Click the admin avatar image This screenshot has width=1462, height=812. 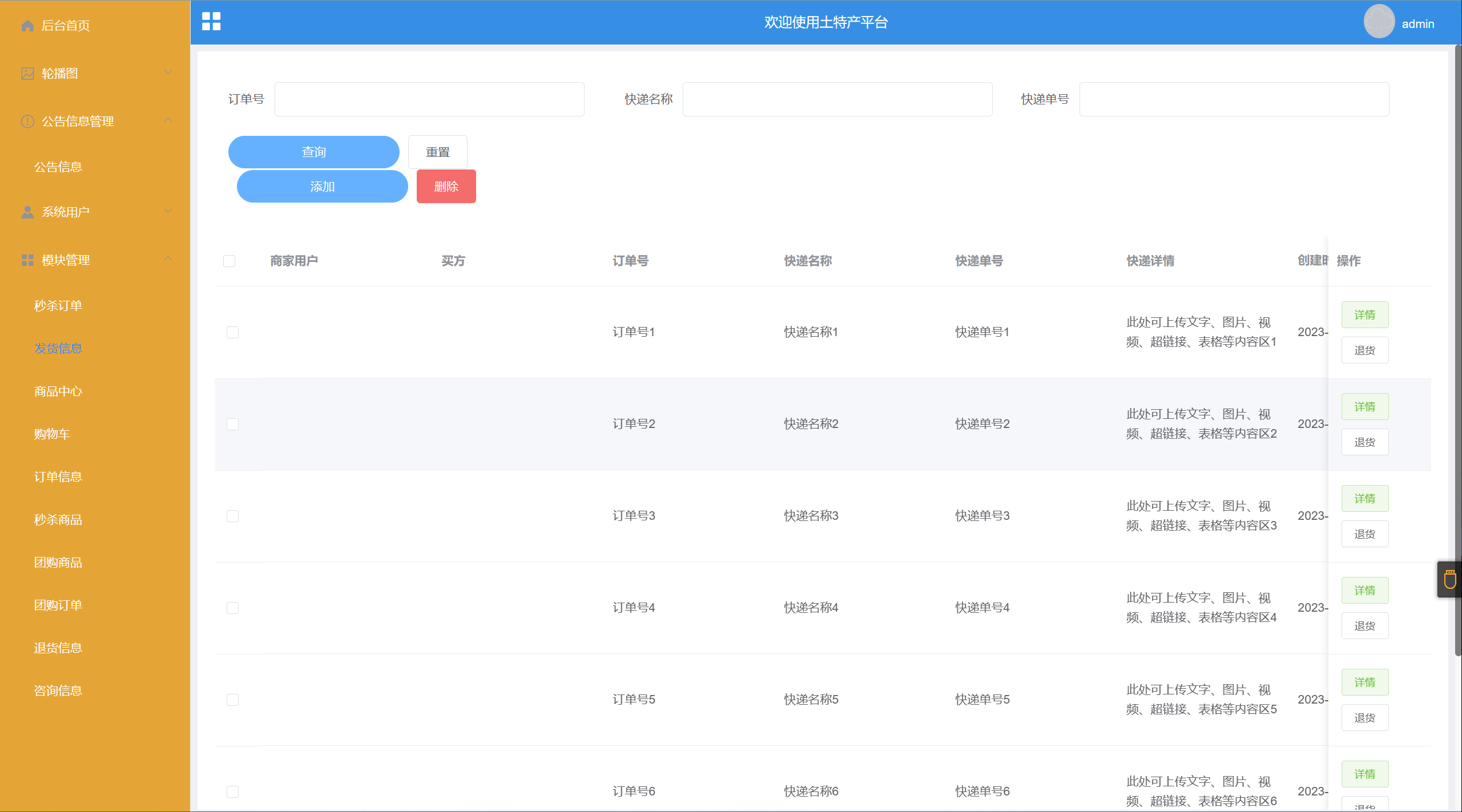(1379, 22)
